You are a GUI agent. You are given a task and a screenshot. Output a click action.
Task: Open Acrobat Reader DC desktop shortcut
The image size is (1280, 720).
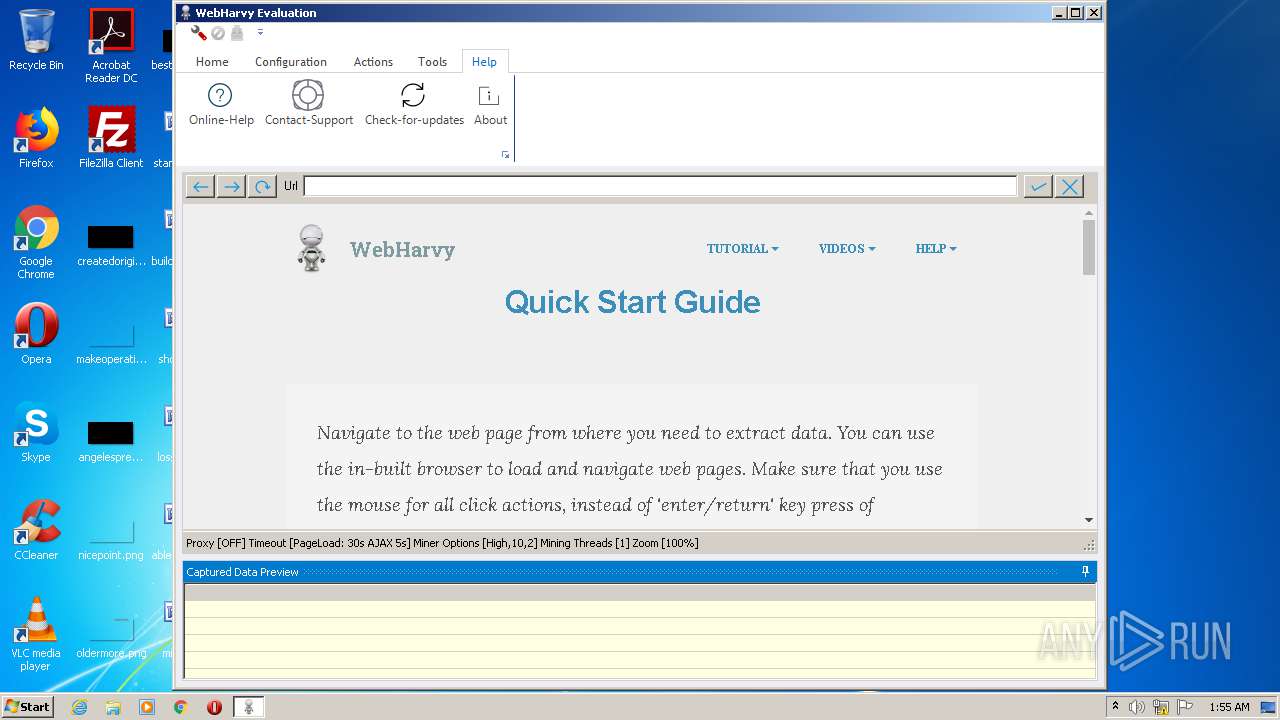click(111, 45)
